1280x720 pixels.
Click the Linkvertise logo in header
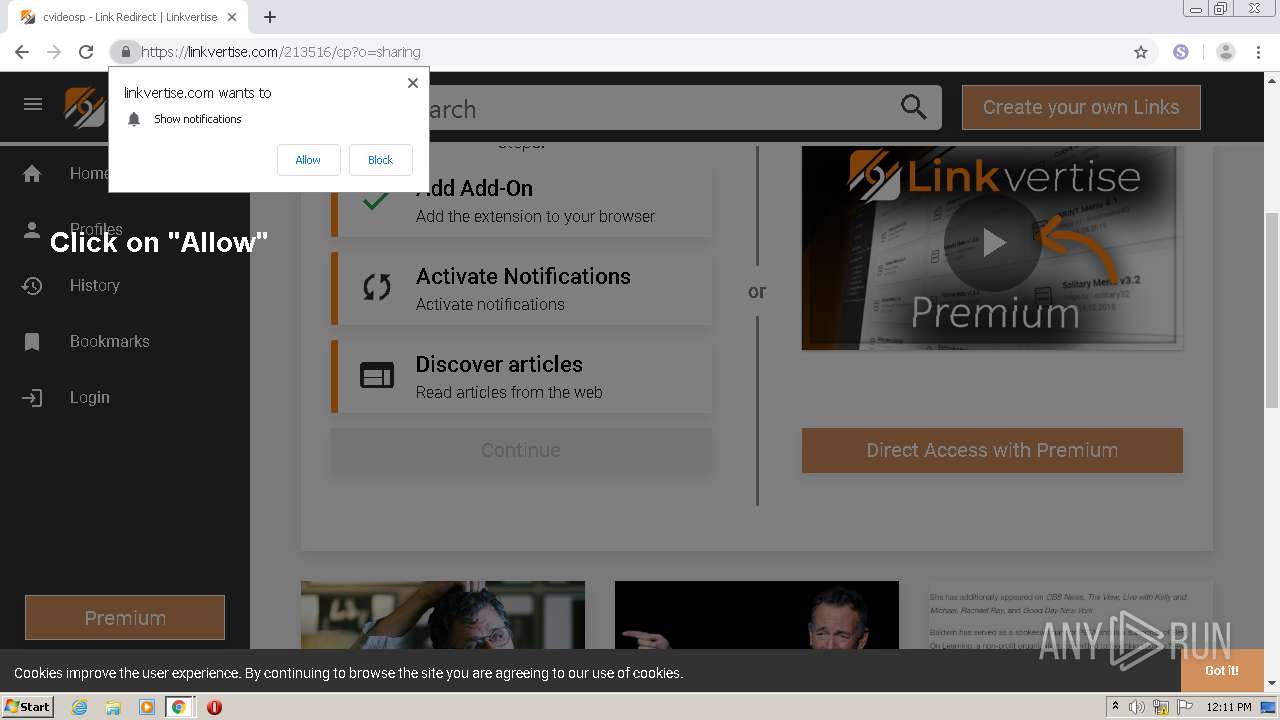pos(85,107)
